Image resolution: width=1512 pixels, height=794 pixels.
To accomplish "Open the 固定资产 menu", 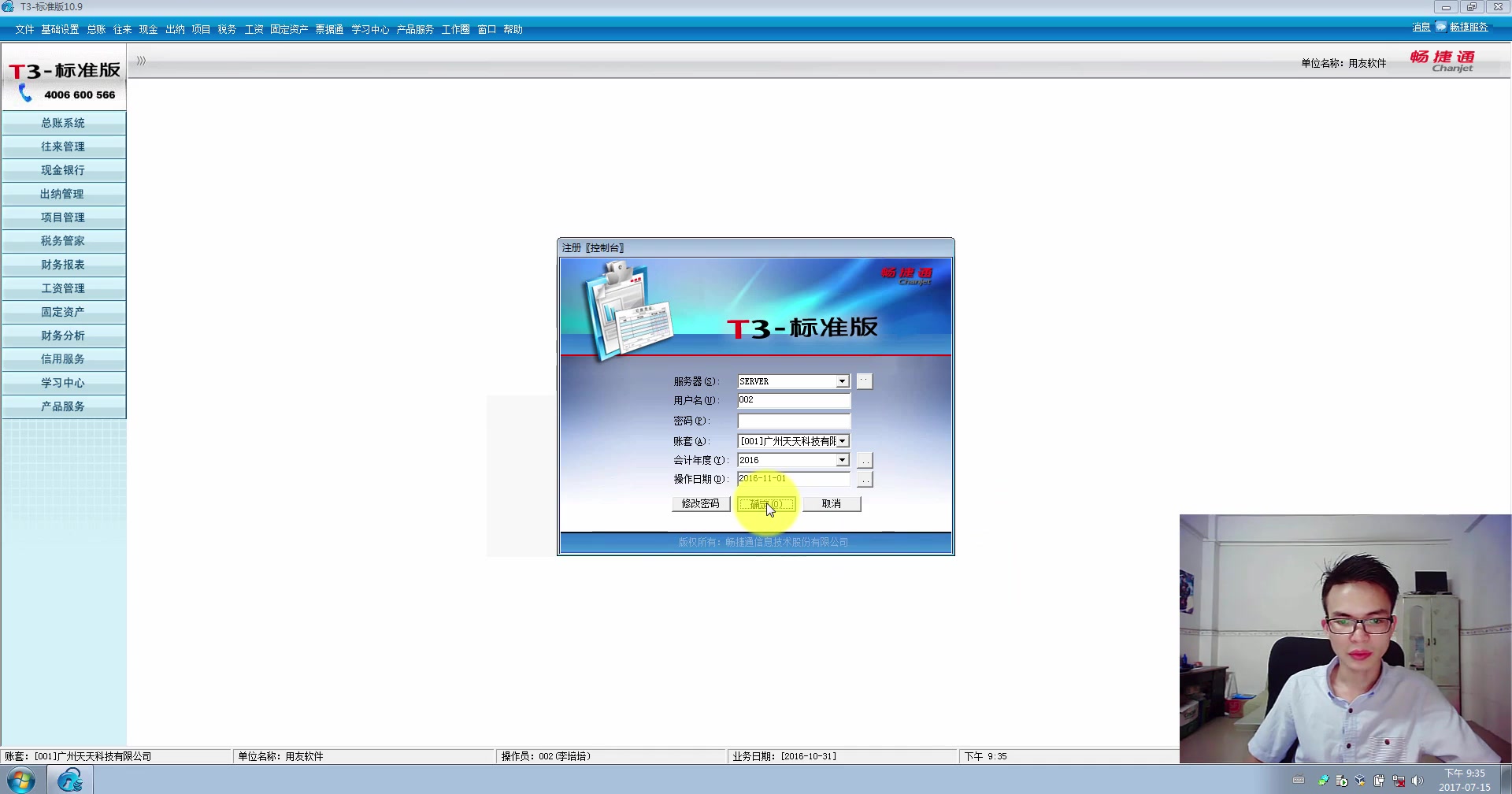I will pyautogui.click(x=289, y=29).
